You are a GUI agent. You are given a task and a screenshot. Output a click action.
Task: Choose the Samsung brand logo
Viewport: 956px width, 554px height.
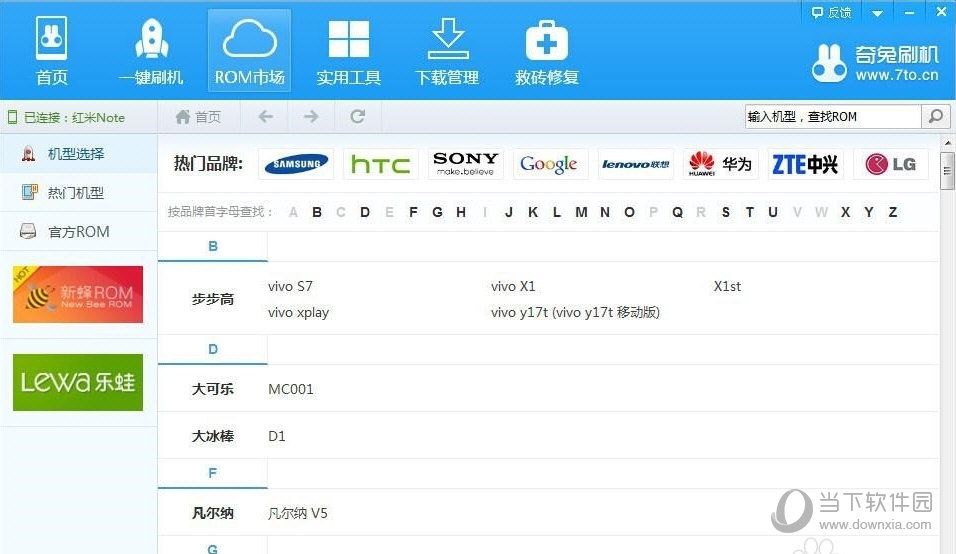click(296, 164)
